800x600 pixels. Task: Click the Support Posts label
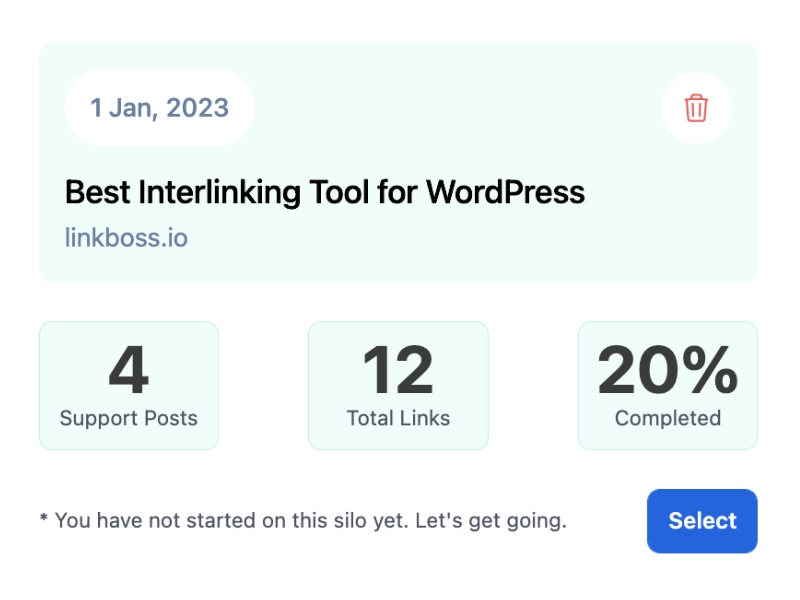[129, 418]
